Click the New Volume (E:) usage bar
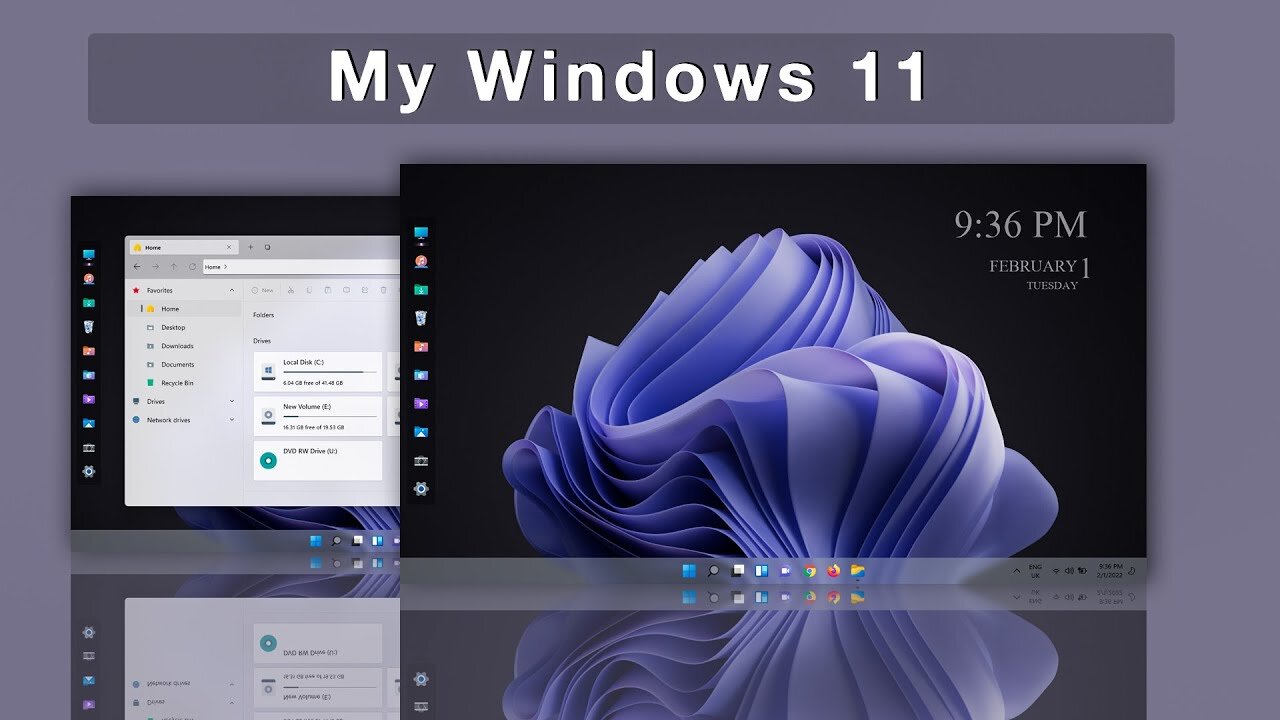1280x720 pixels. coord(330,416)
